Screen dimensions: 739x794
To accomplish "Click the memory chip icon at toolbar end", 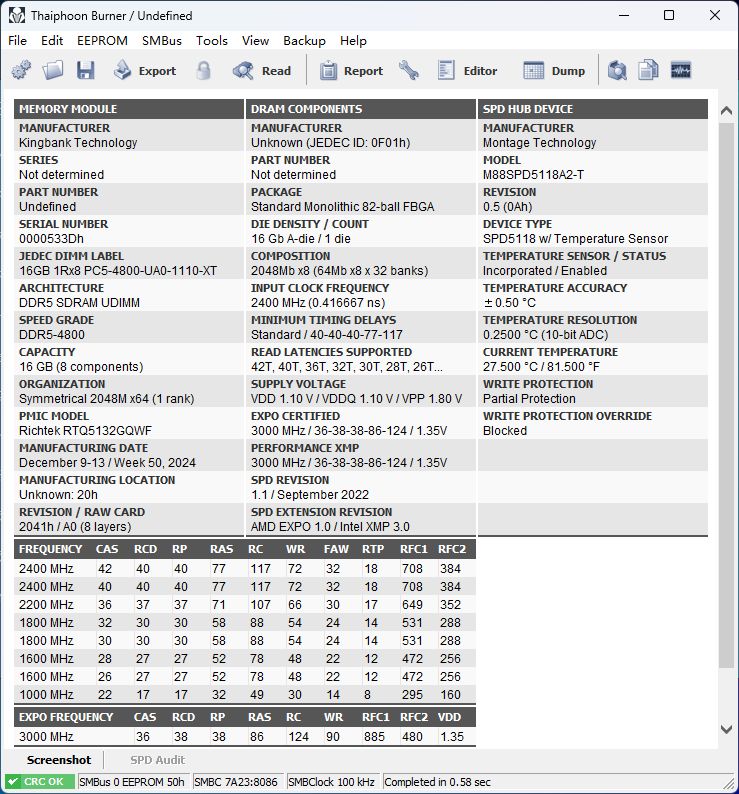I will (680, 70).
